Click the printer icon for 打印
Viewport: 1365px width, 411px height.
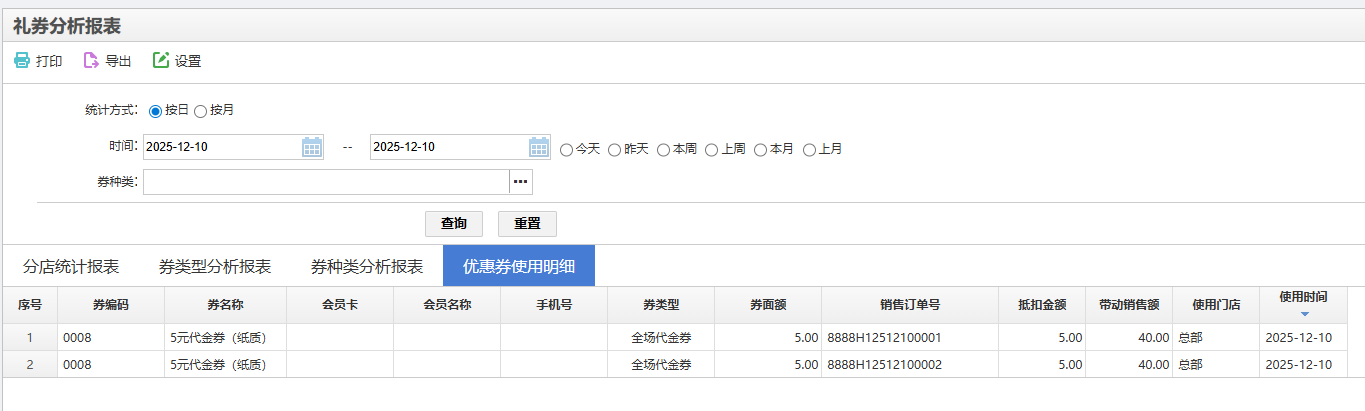22,61
